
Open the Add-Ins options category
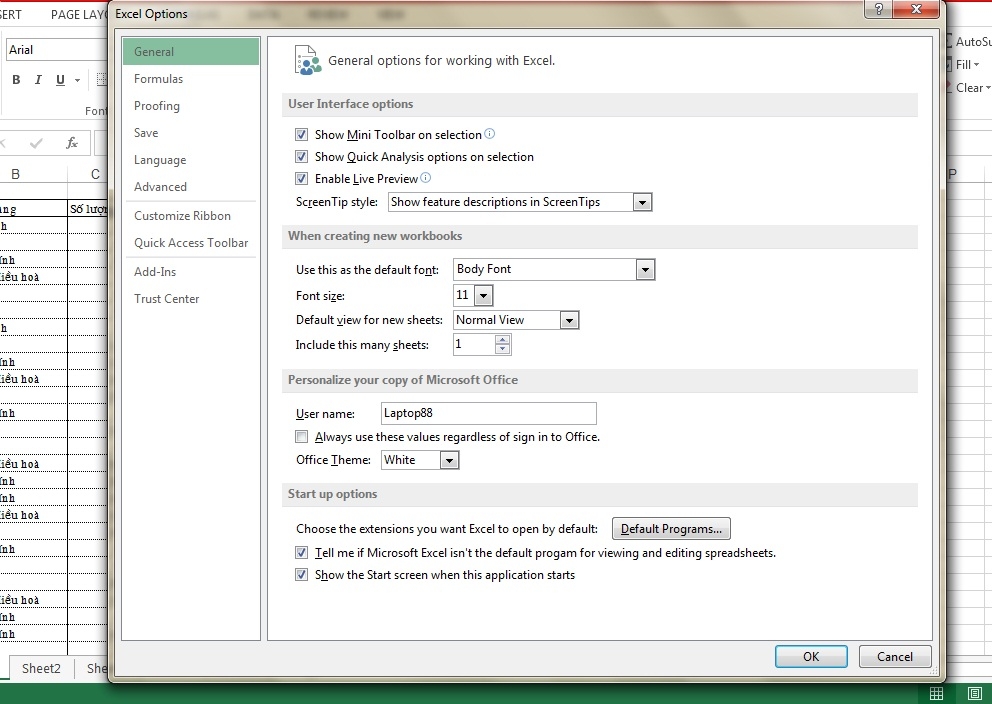click(x=191, y=272)
